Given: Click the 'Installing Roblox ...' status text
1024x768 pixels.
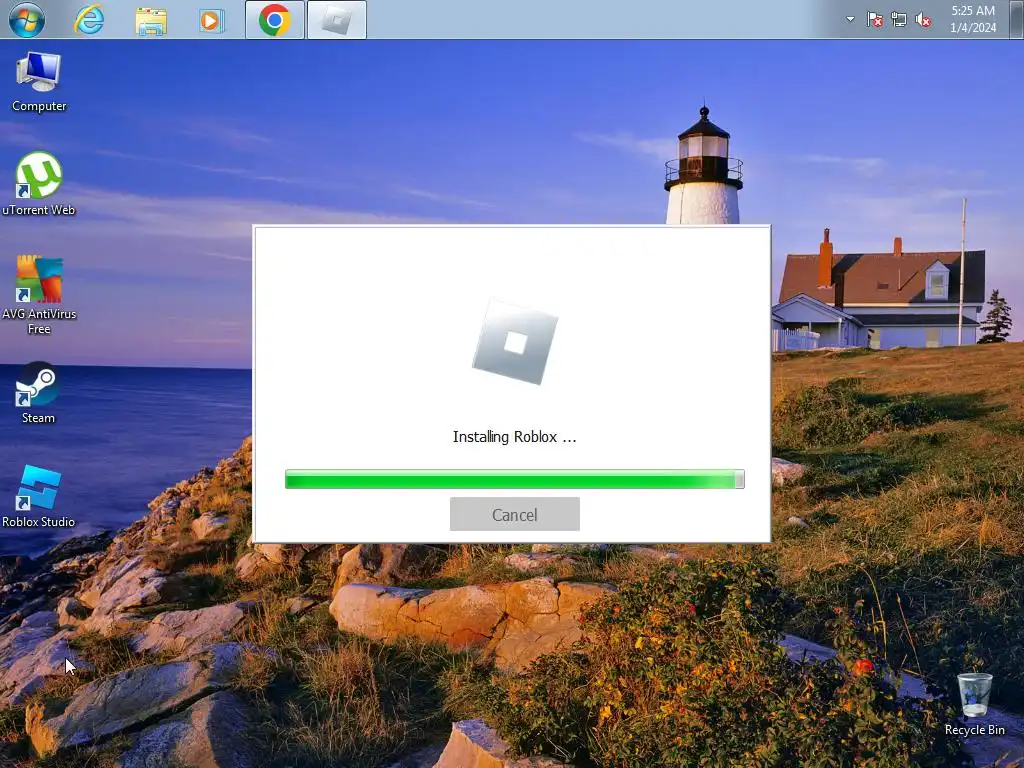Looking at the screenshot, I should pyautogui.click(x=515, y=437).
